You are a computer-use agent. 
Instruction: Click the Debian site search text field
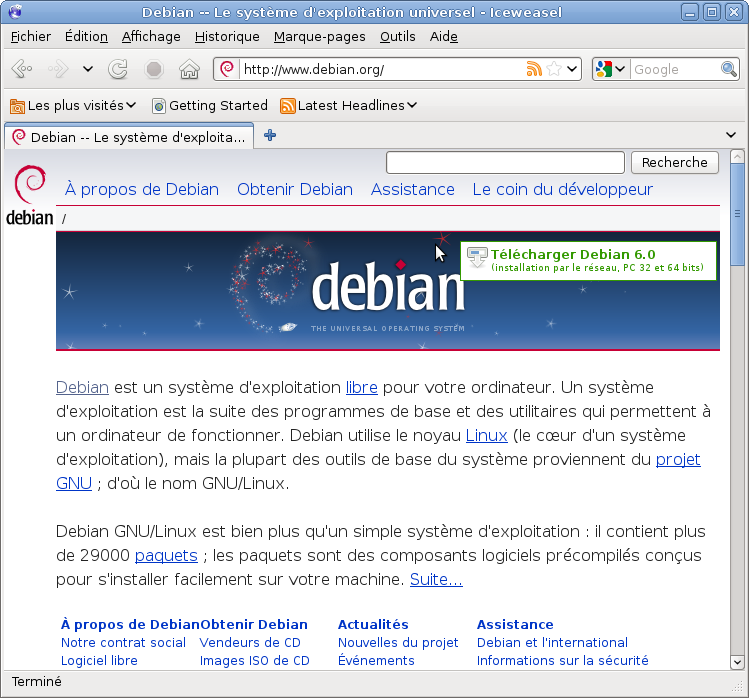[x=505, y=162]
